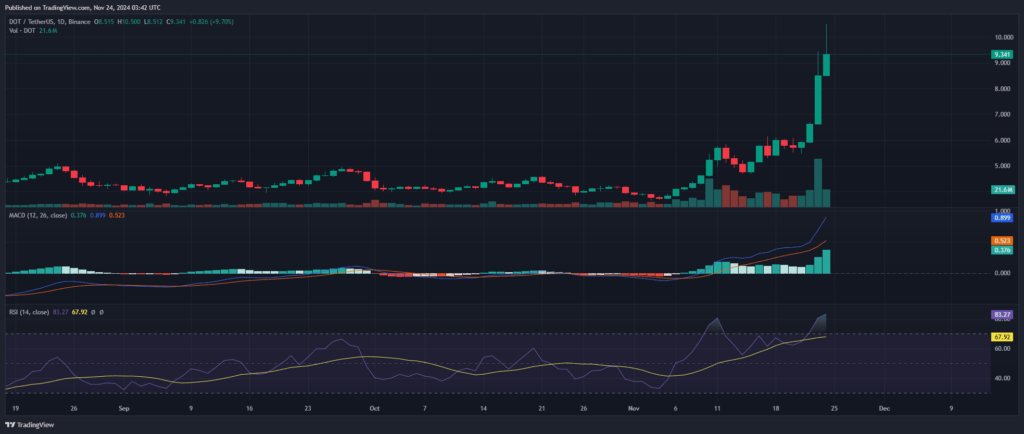Click the Dec label on time axis
This screenshot has width=1024, height=434.
point(883,409)
